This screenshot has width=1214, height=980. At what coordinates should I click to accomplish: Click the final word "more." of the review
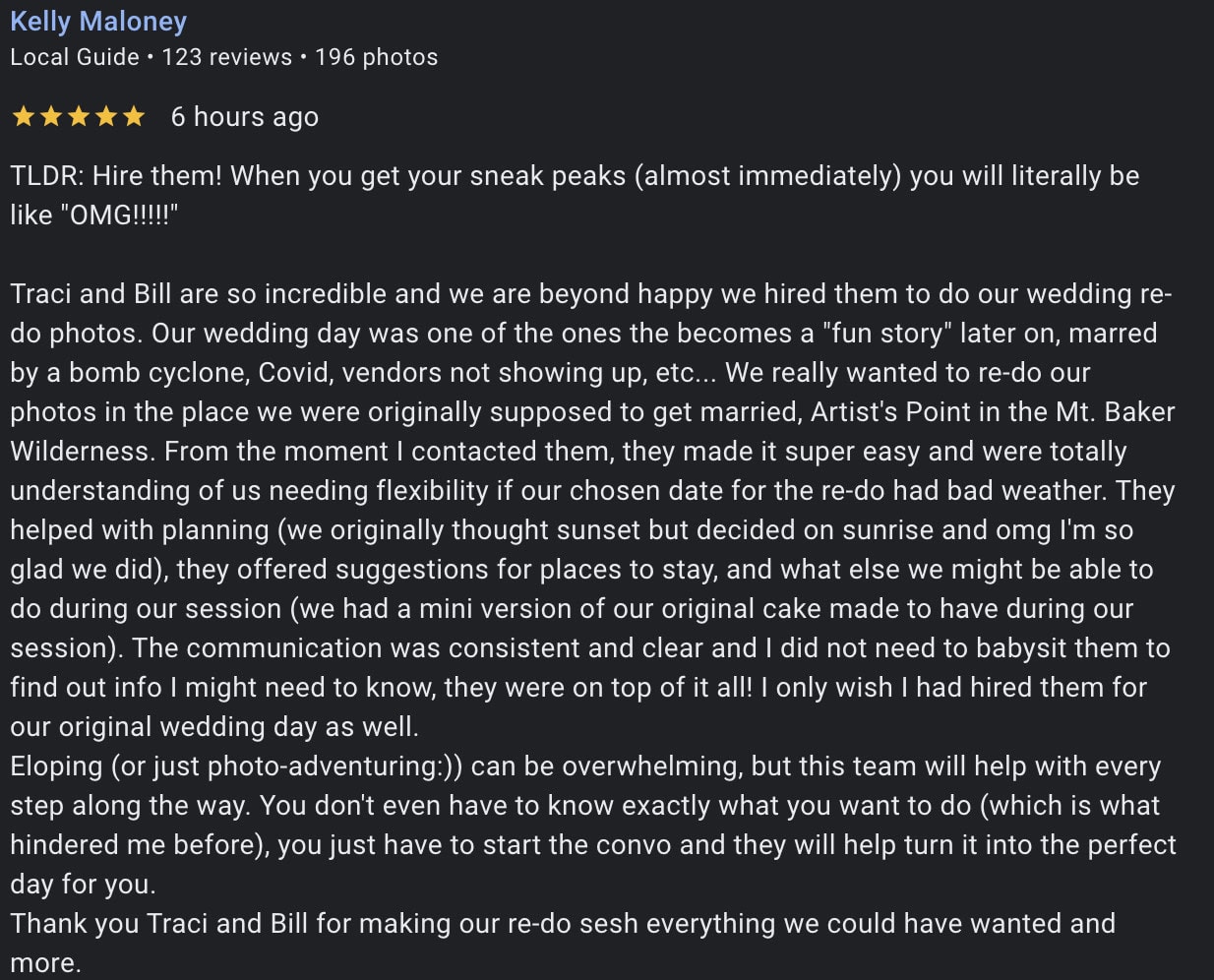45,963
